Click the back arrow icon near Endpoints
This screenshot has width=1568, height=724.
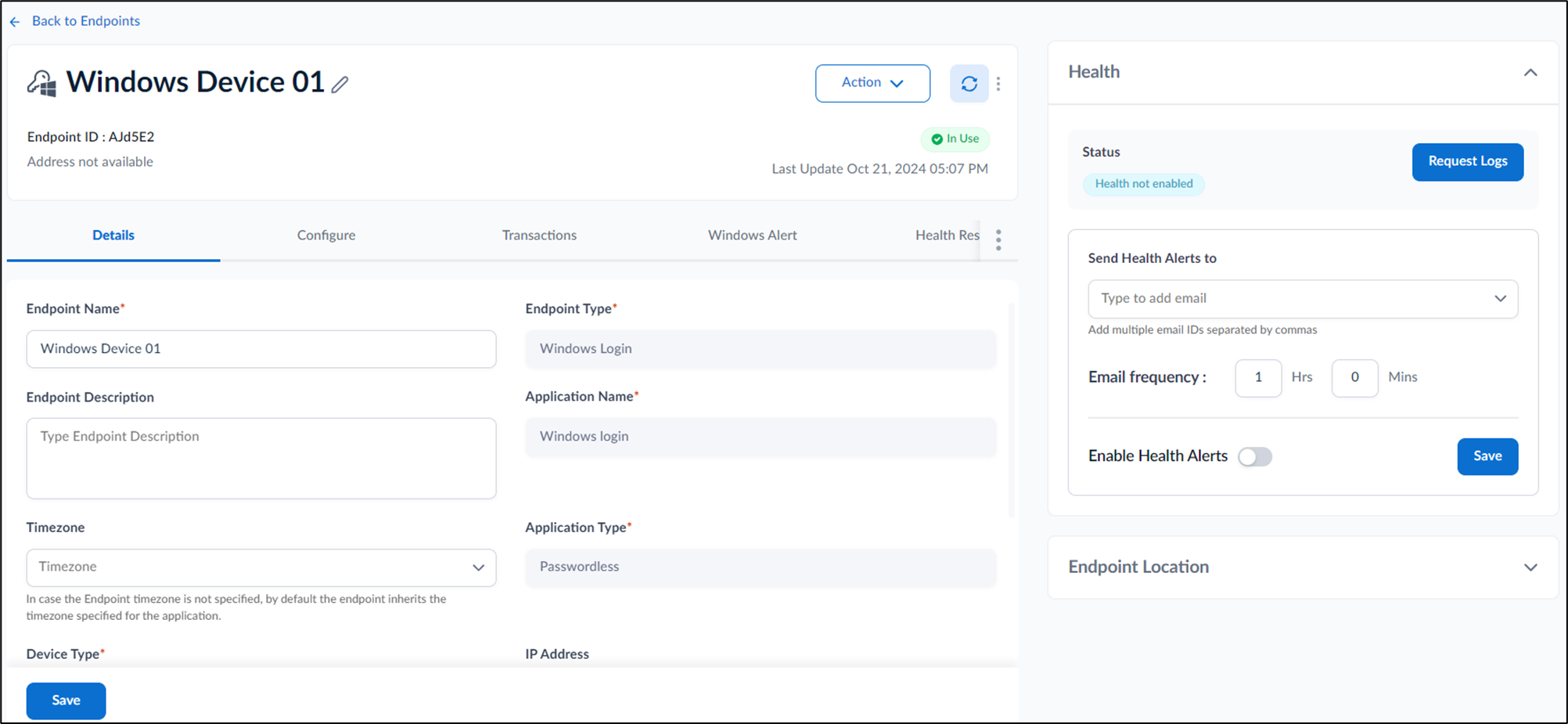click(x=15, y=22)
